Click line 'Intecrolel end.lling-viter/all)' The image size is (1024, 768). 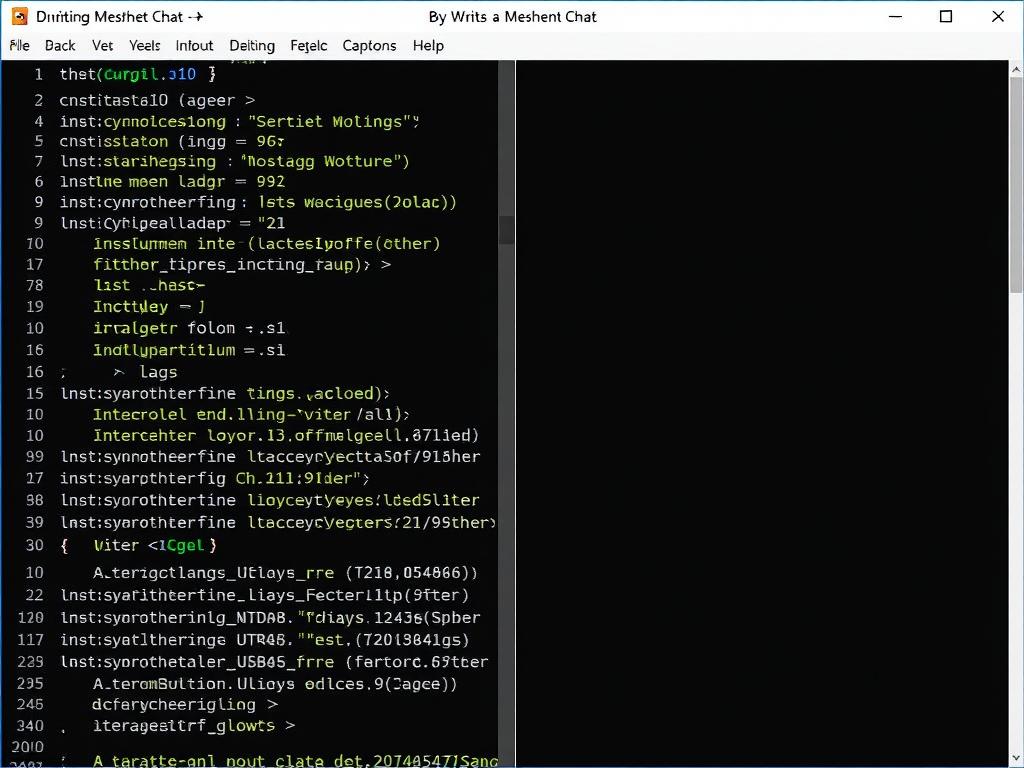pos(251,415)
